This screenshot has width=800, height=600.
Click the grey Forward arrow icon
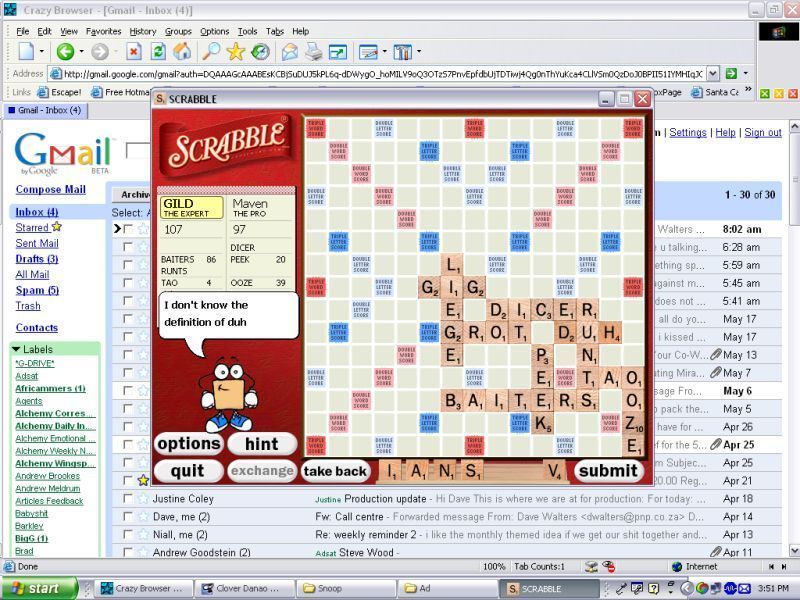[100, 52]
